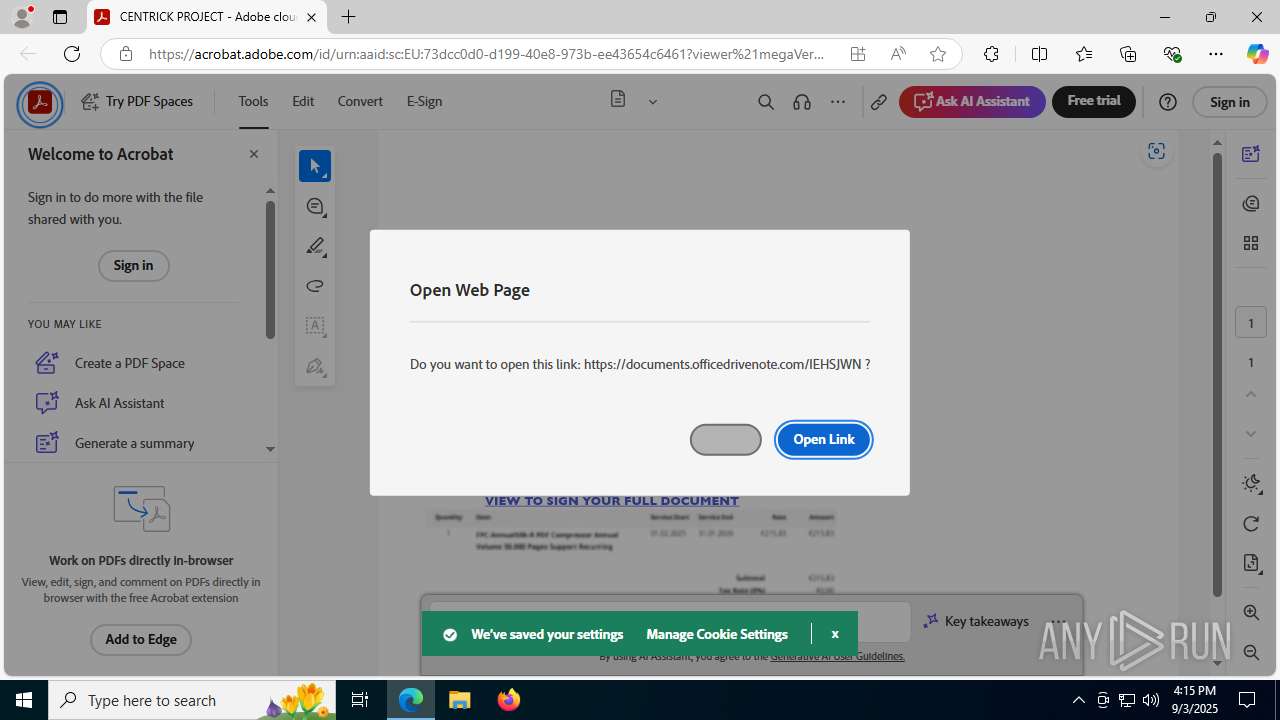This screenshot has width=1280, height=720.
Task: Select the arrow selection tool
Action: point(315,166)
